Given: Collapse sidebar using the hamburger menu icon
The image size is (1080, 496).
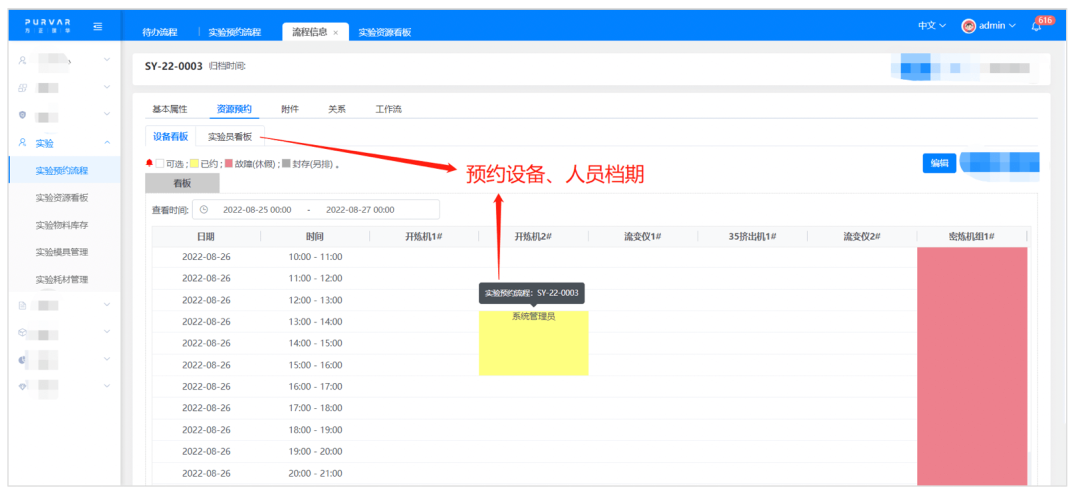Looking at the screenshot, I should click(97, 26).
